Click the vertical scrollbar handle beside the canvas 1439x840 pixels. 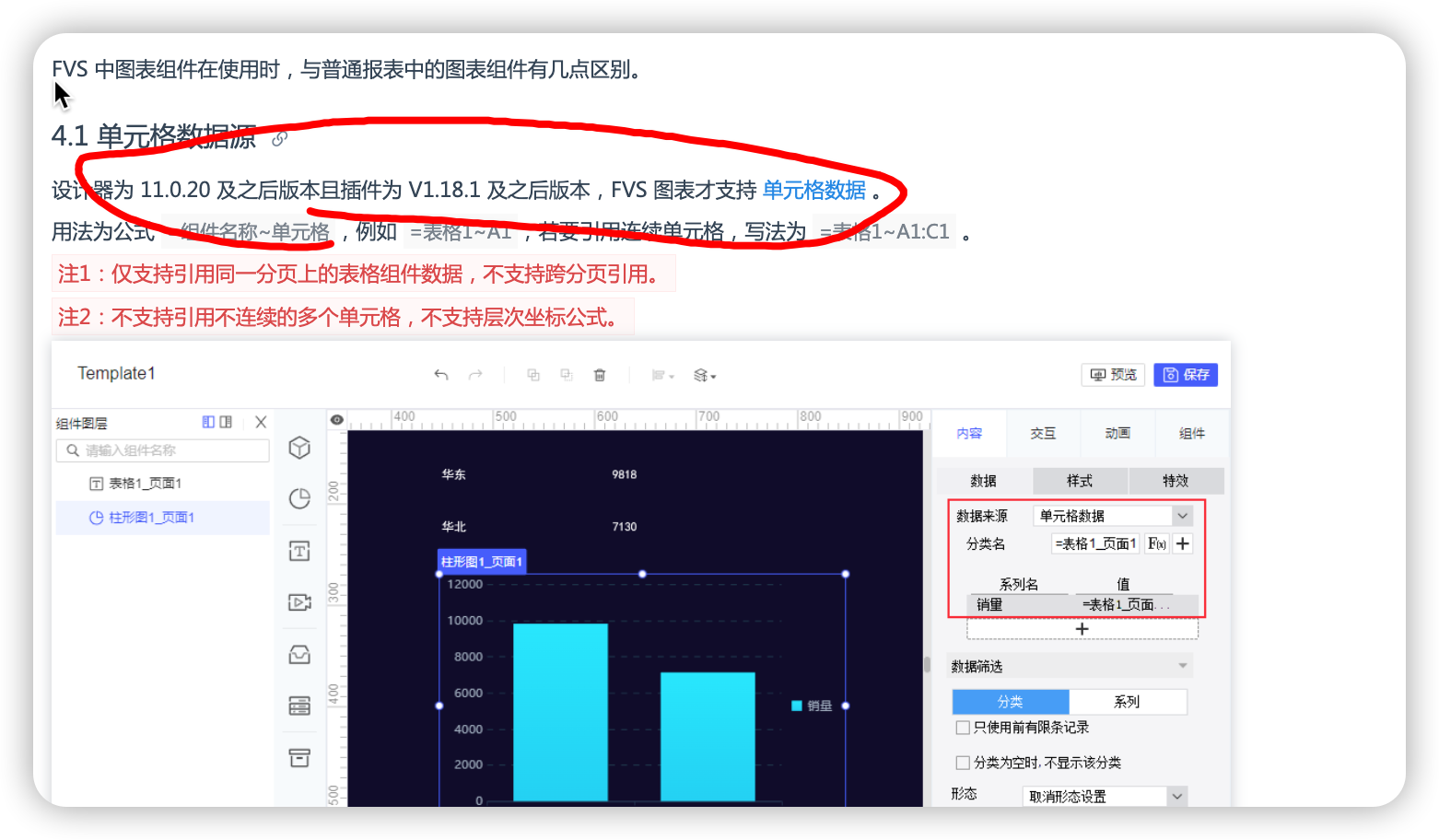(927, 664)
